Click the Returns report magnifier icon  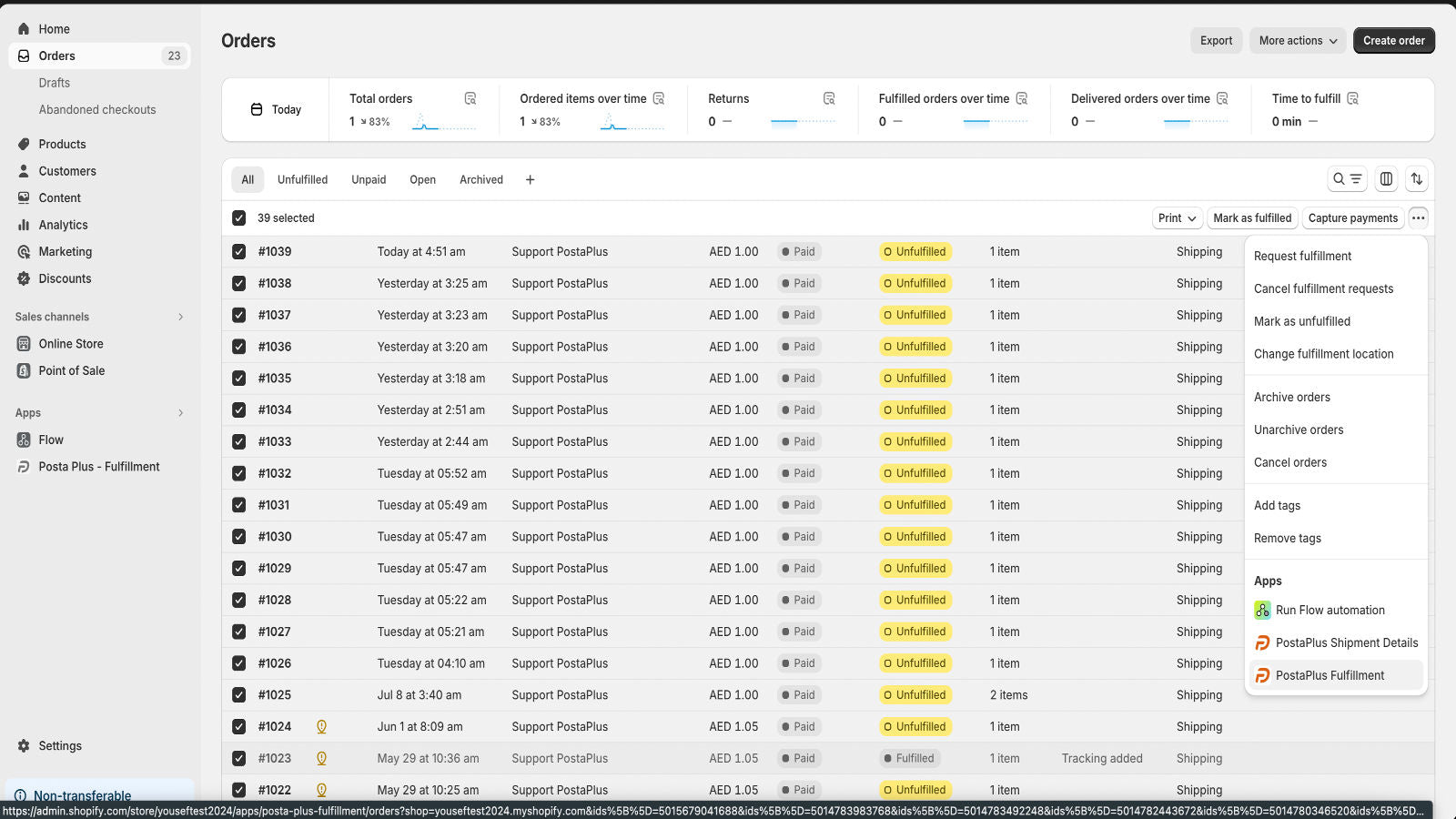click(x=827, y=97)
